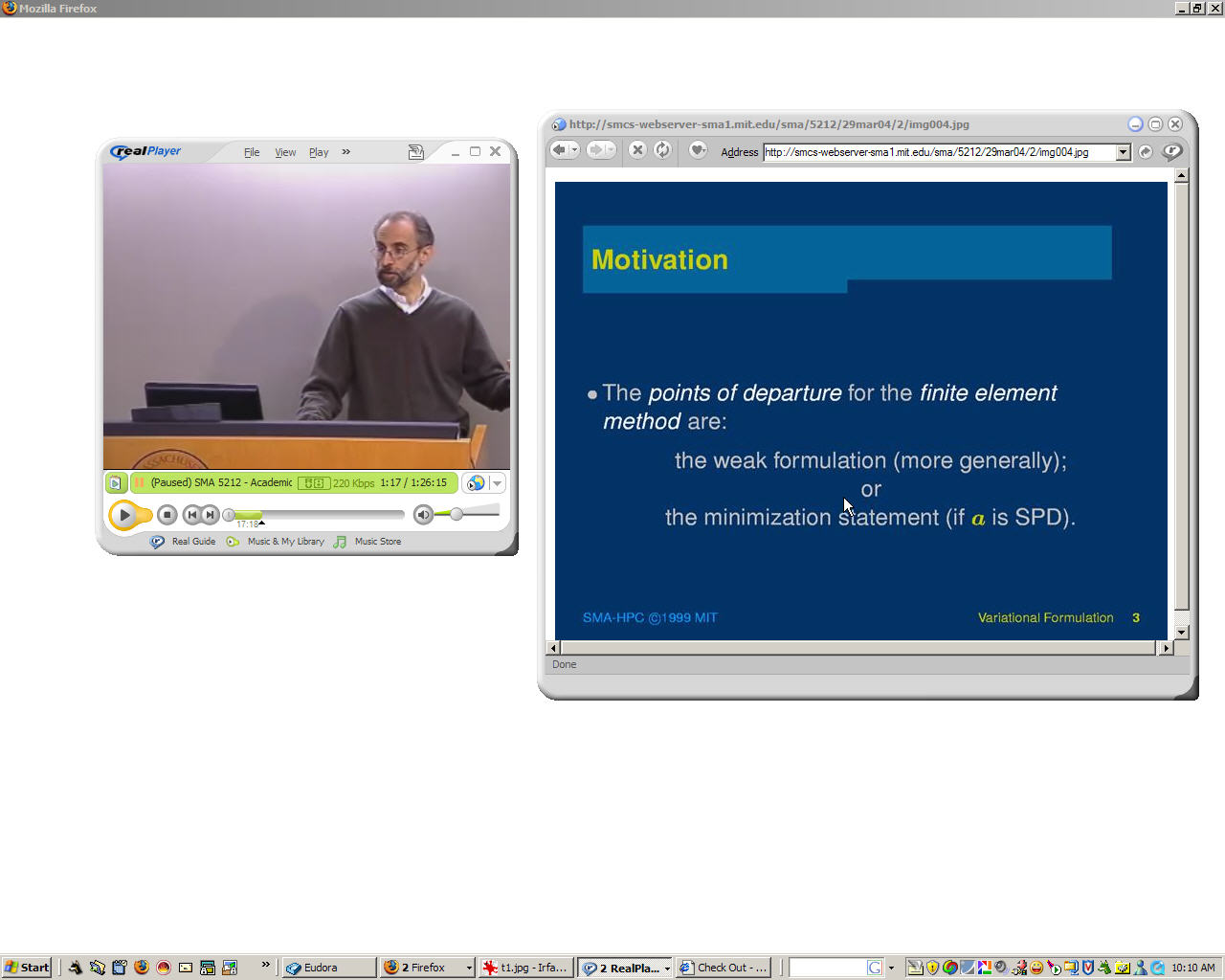Skip to the previous clip
The width and height of the screenshot is (1225, 980).
tap(191, 515)
